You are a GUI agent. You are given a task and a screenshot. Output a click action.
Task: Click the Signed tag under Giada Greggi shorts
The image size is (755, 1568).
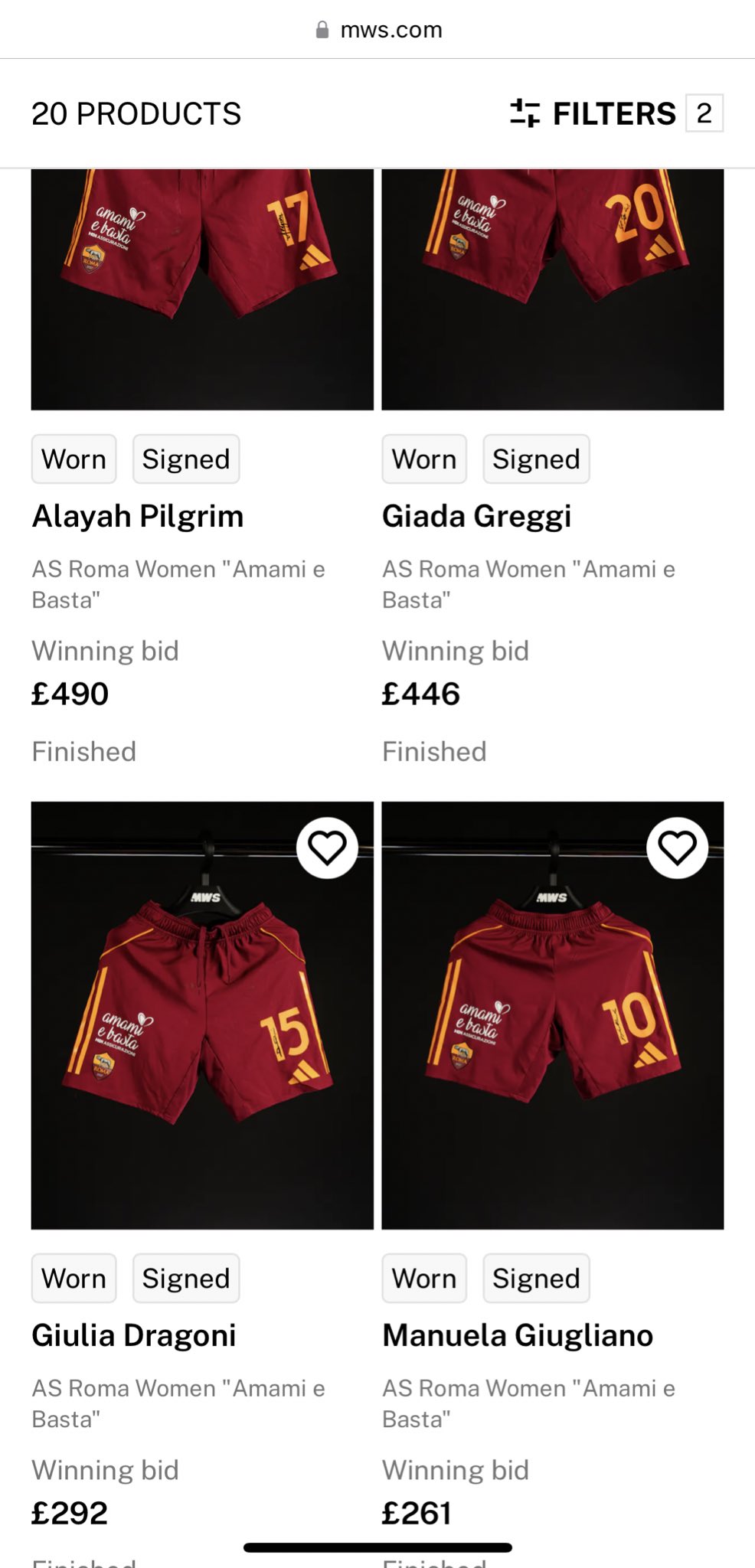[x=536, y=459]
